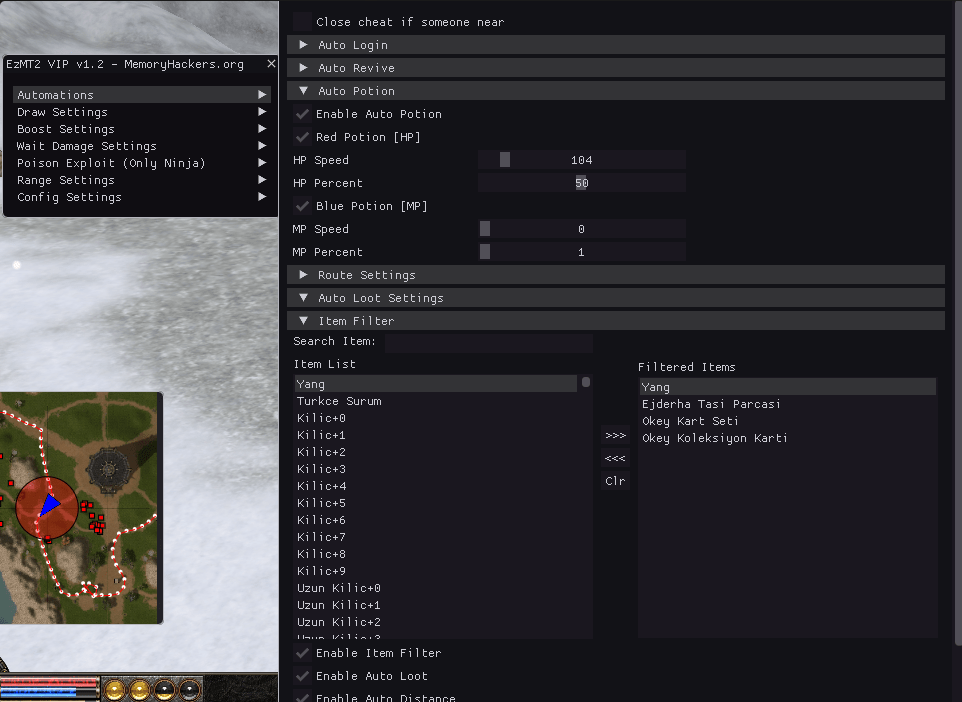Viewport: 962px width, 702px height.
Task: Select Uzun Kilic+1 in Item List
Action: (x=436, y=605)
